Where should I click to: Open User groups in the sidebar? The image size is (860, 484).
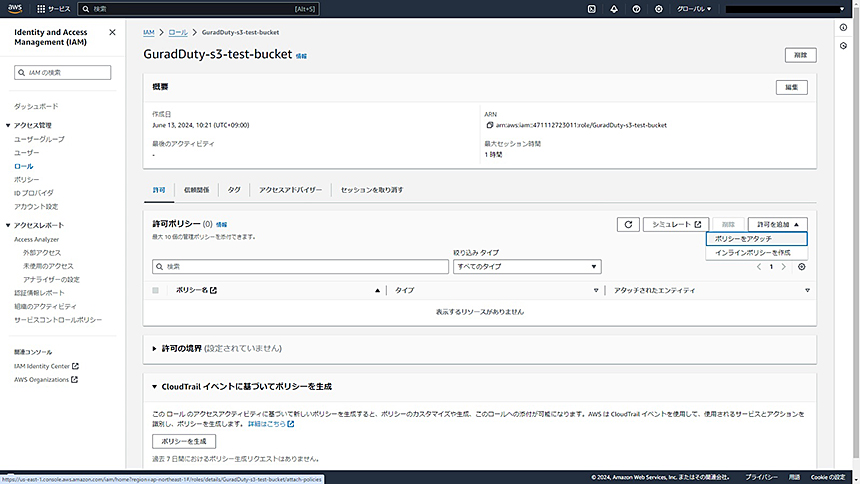coord(39,139)
